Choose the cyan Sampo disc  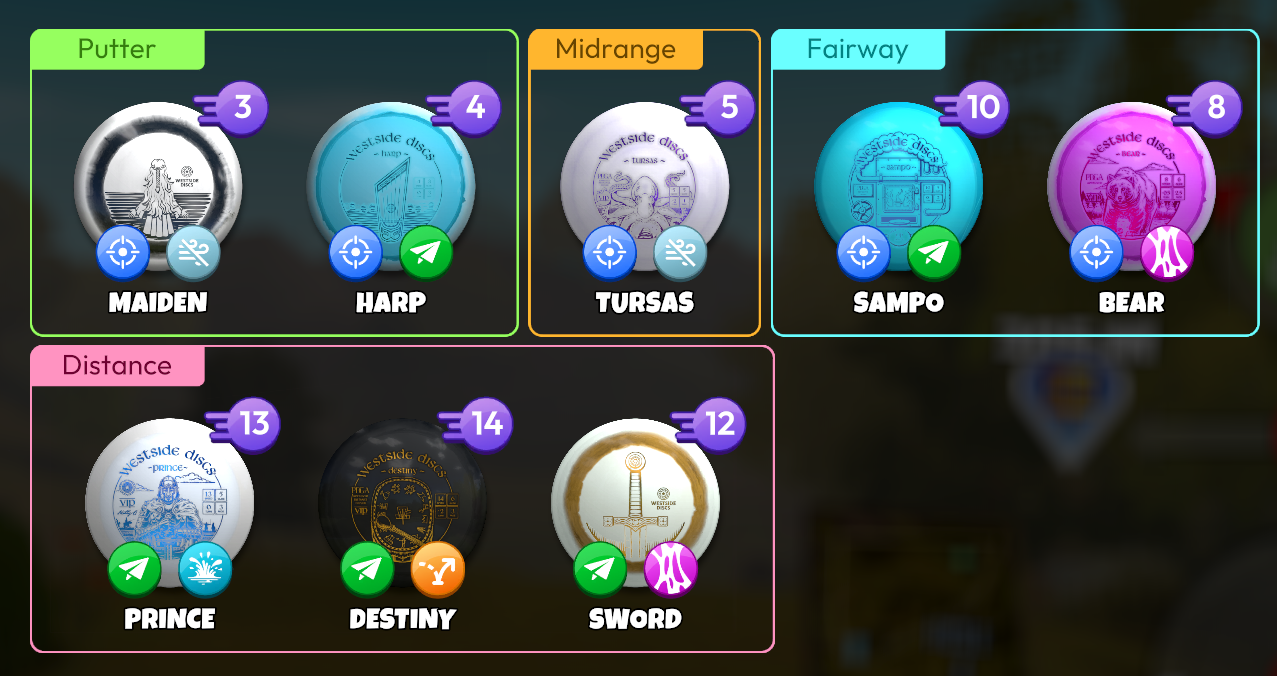[x=898, y=187]
